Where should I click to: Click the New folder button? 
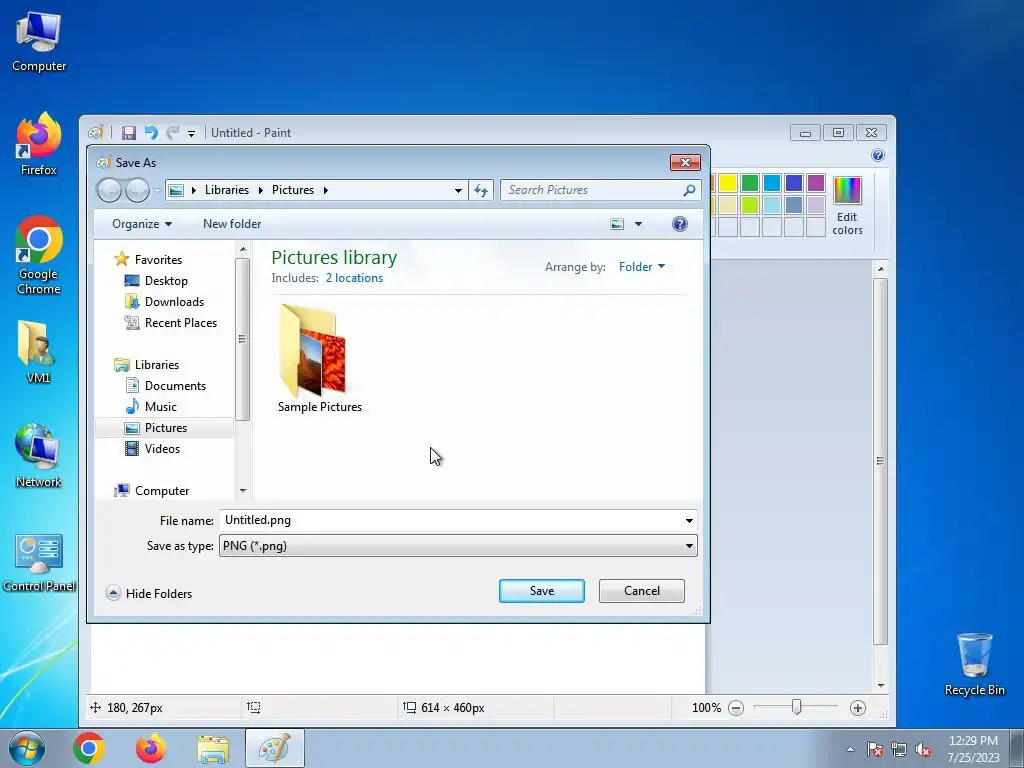(232, 224)
